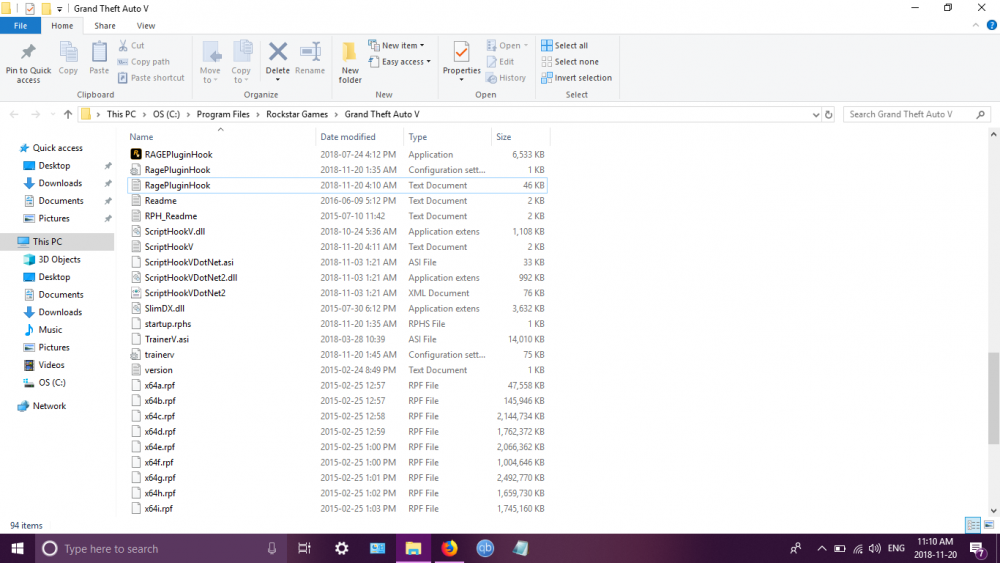Click Program Files in address path
The width and height of the screenshot is (1000, 563).
point(223,114)
